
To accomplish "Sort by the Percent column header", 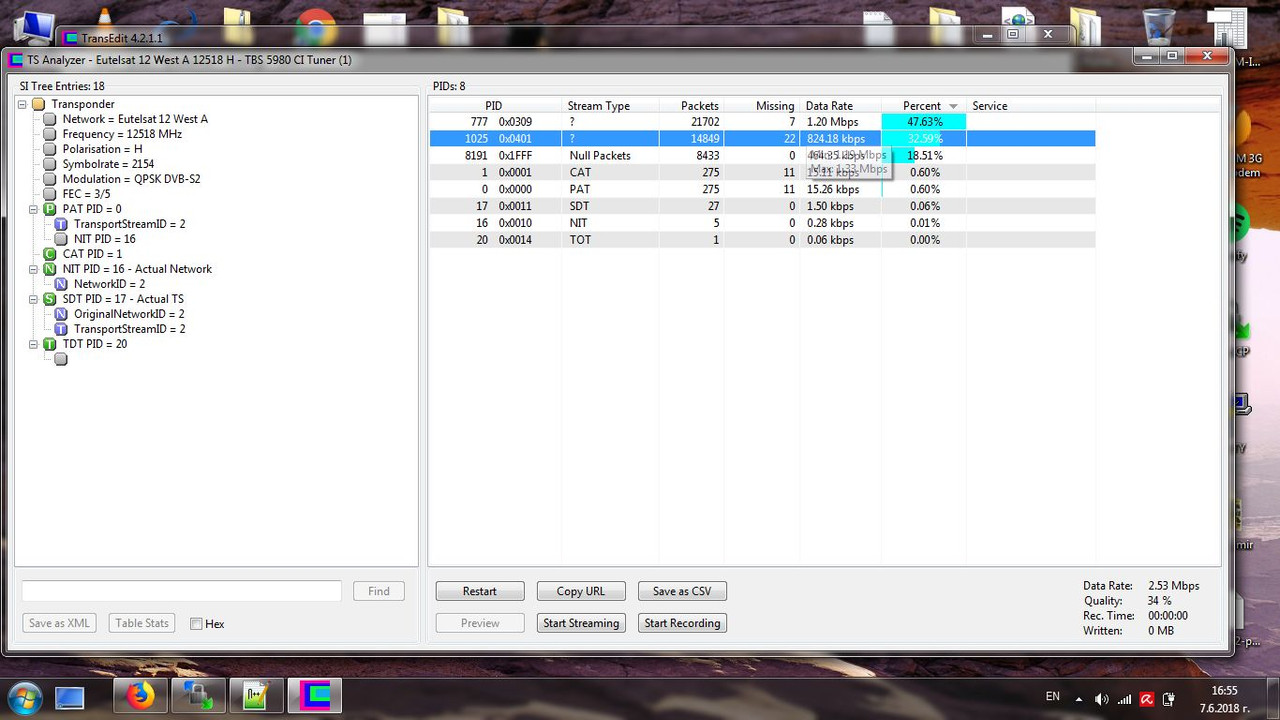I will pyautogui.click(x=924, y=105).
